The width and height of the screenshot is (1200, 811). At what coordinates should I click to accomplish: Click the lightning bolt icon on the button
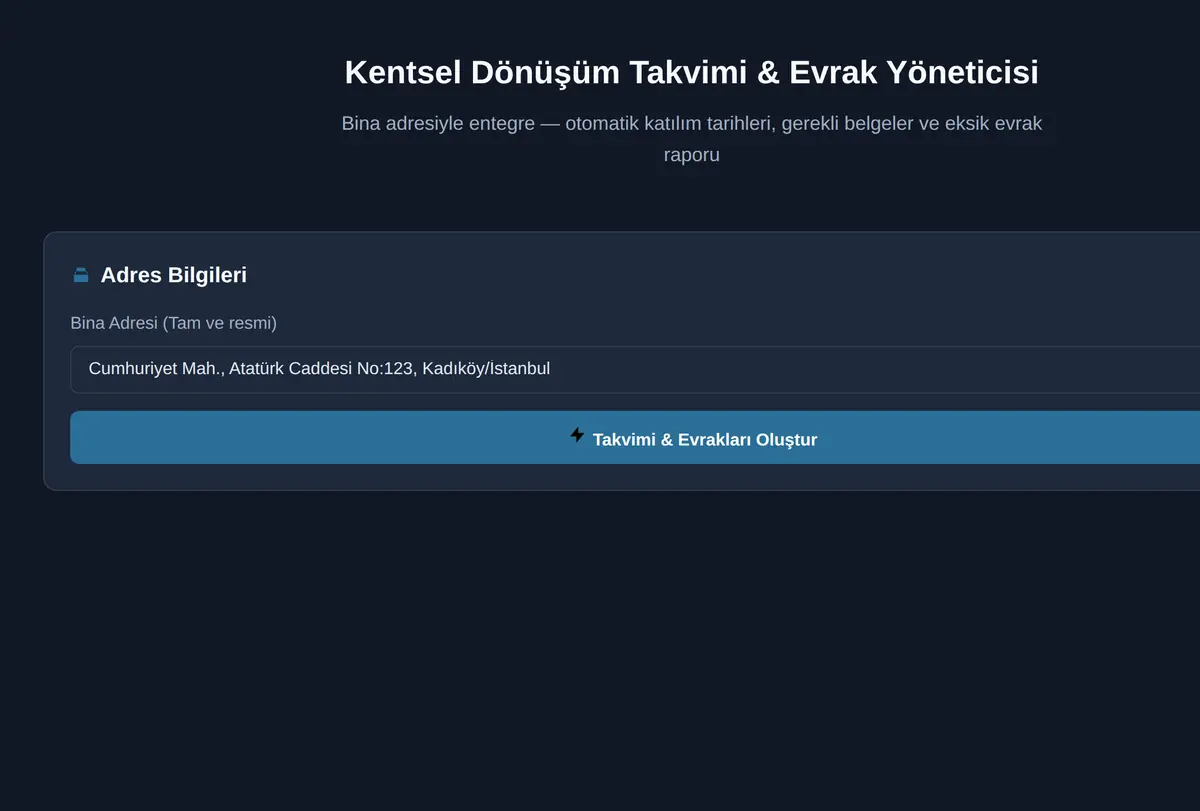pyautogui.click(x=577, y=435)
